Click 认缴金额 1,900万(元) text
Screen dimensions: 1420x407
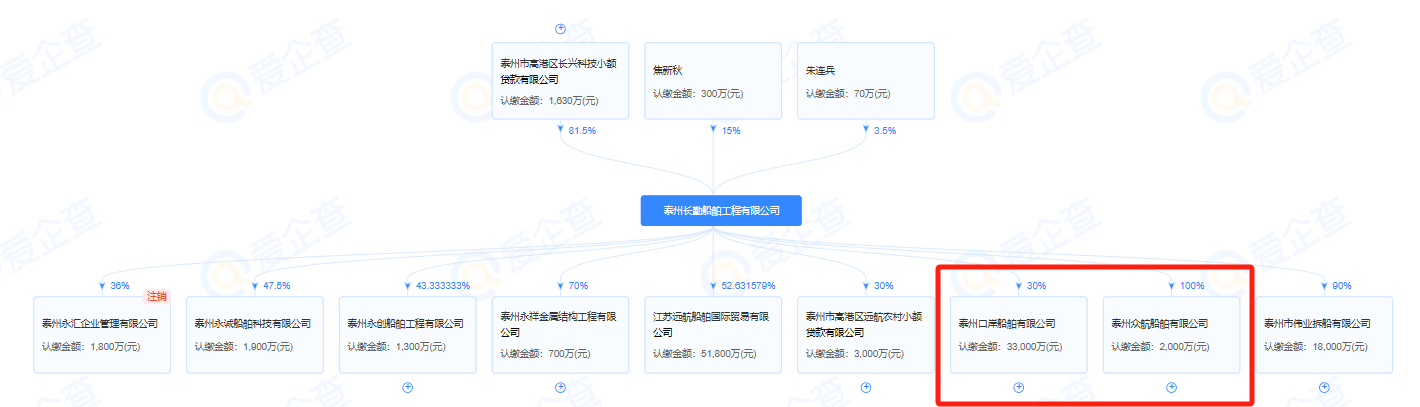pos(244,347)
